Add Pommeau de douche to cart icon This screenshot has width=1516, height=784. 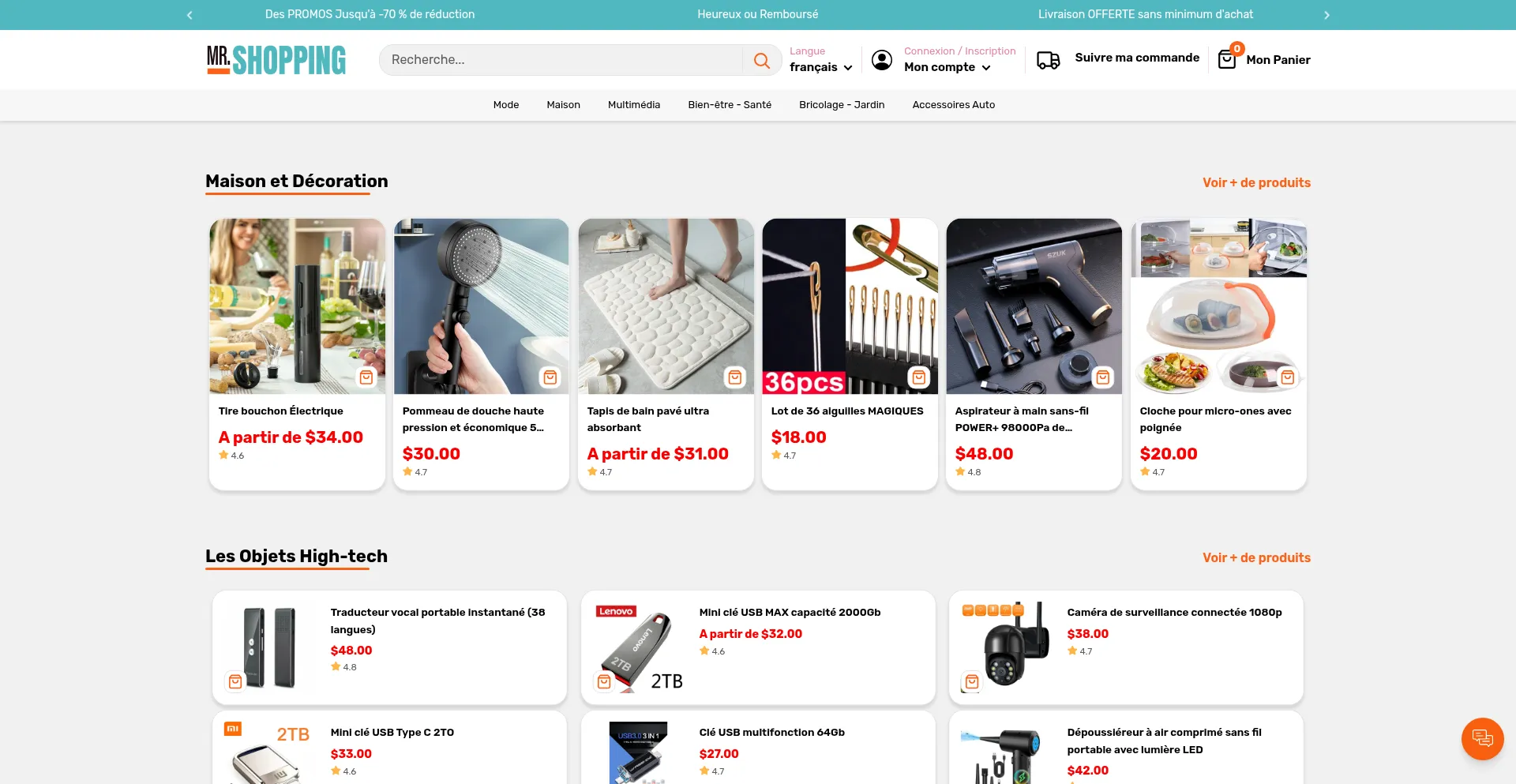[x=550, y=377]
